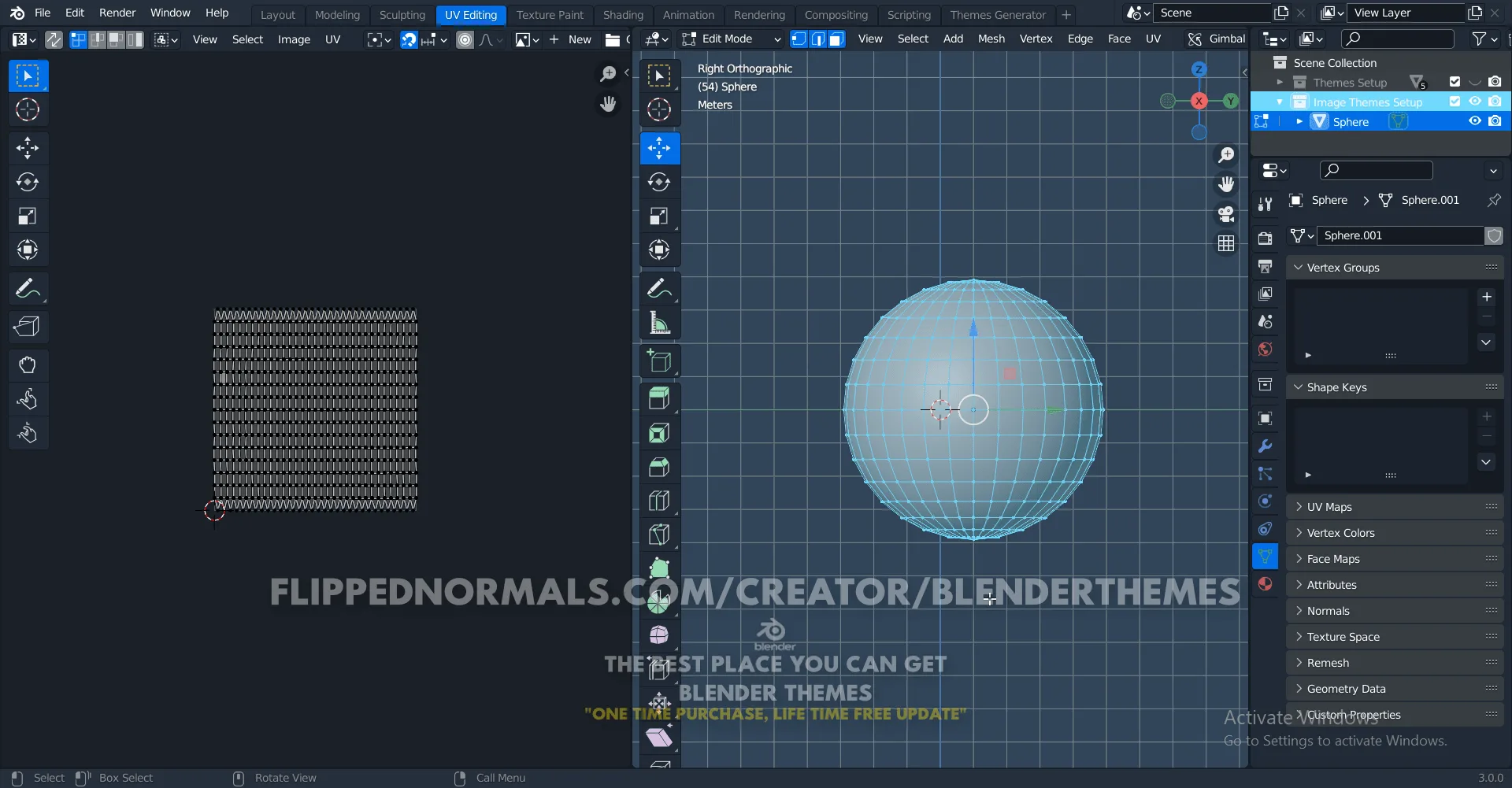Open the Render properties tab
This screenshot has width=1512, height=788.
point(1265,238)
